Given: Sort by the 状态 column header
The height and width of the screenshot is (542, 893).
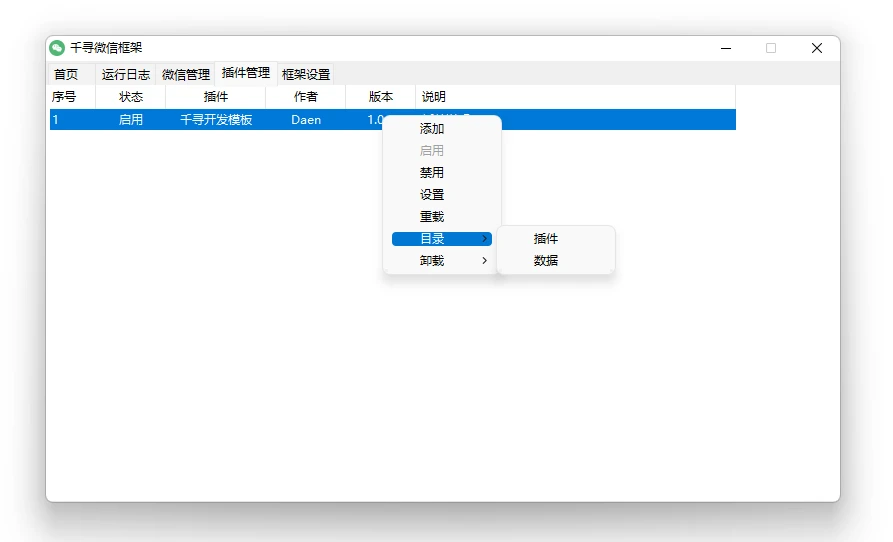Looking at the screenshot, I should 130,97.
